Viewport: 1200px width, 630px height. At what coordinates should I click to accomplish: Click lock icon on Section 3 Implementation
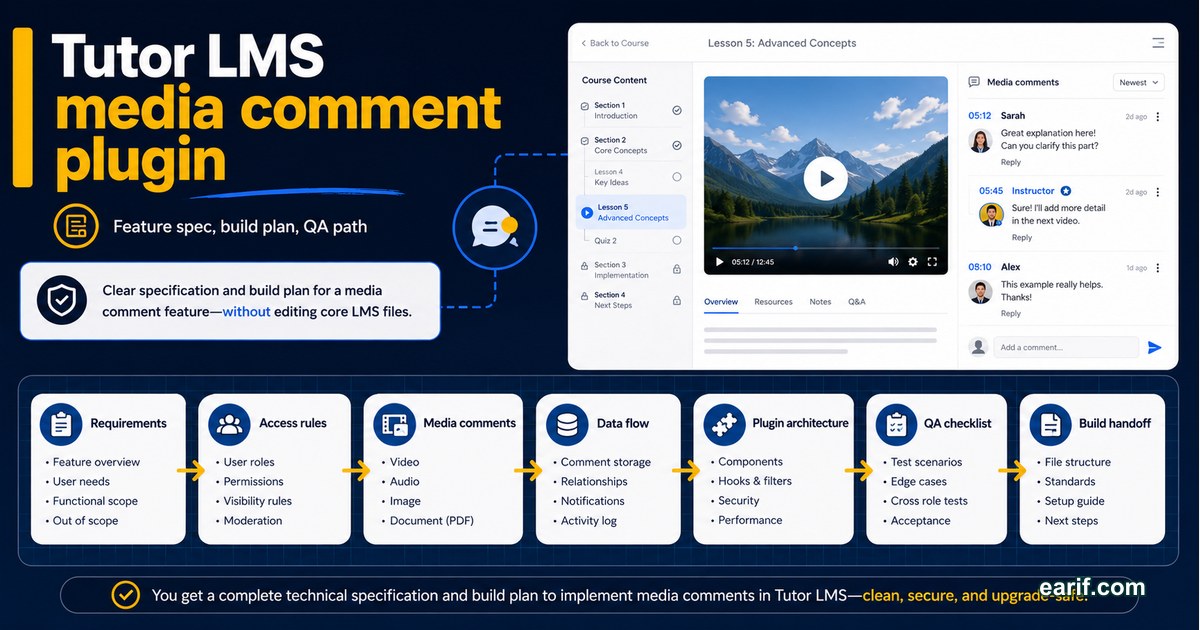(x=677, y=270)
